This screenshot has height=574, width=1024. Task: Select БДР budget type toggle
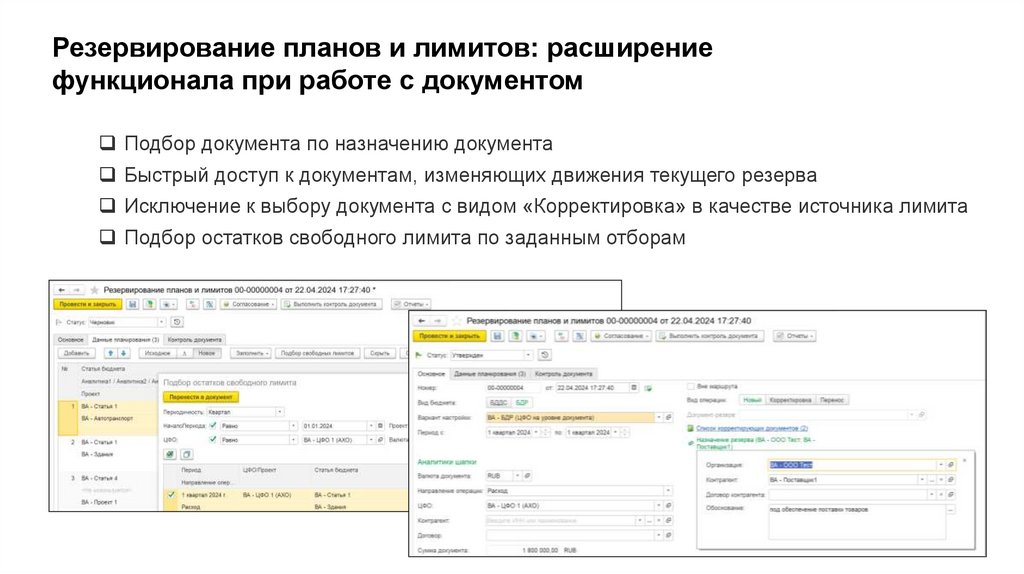pyautogui.click(x=521, y=403)
